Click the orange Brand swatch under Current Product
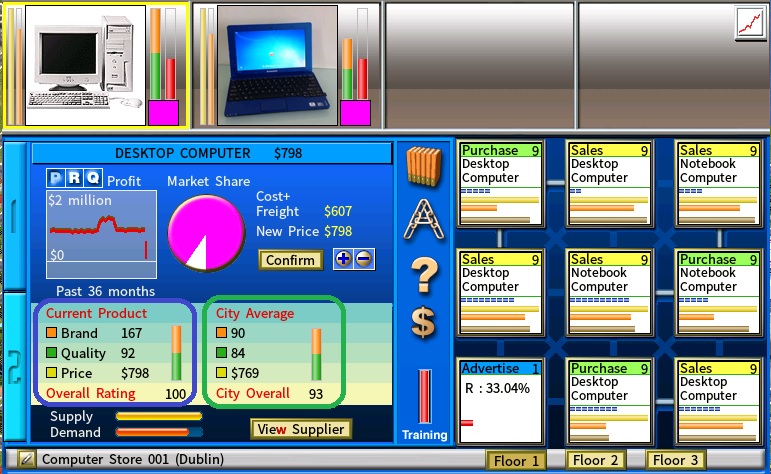The height and width of the screenshot is (474, 771). tap(51, 333)
